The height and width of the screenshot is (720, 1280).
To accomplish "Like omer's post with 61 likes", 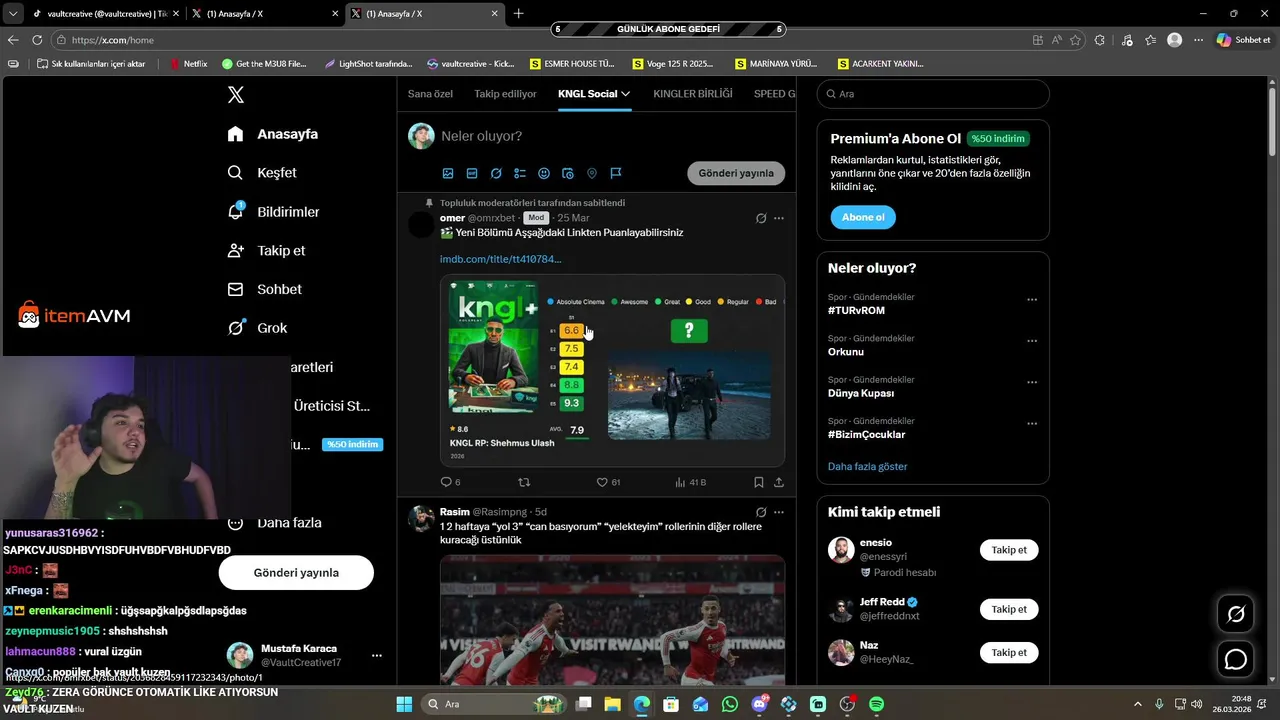I will (x=608, y=482).
